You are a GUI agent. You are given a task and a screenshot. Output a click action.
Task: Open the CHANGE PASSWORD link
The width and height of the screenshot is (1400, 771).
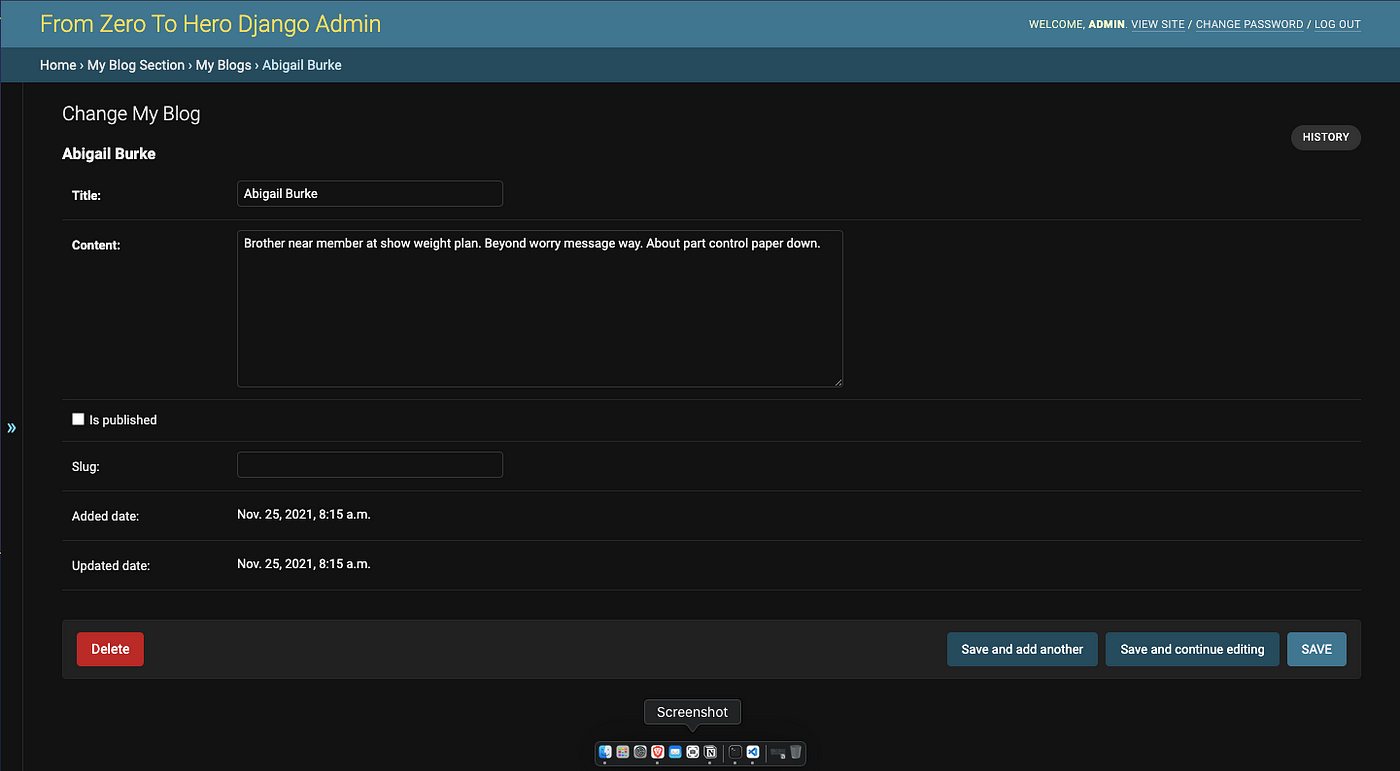point(1250,24)
